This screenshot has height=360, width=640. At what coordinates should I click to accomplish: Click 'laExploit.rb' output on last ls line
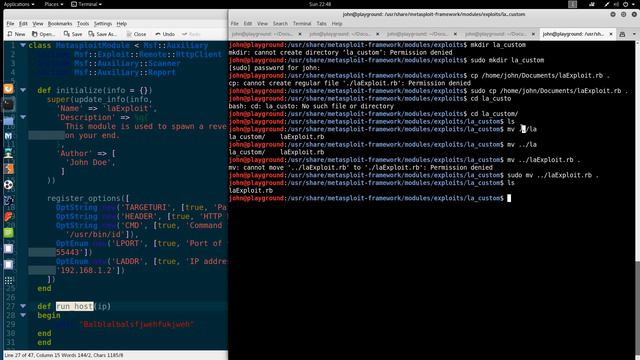pos(251,191)
